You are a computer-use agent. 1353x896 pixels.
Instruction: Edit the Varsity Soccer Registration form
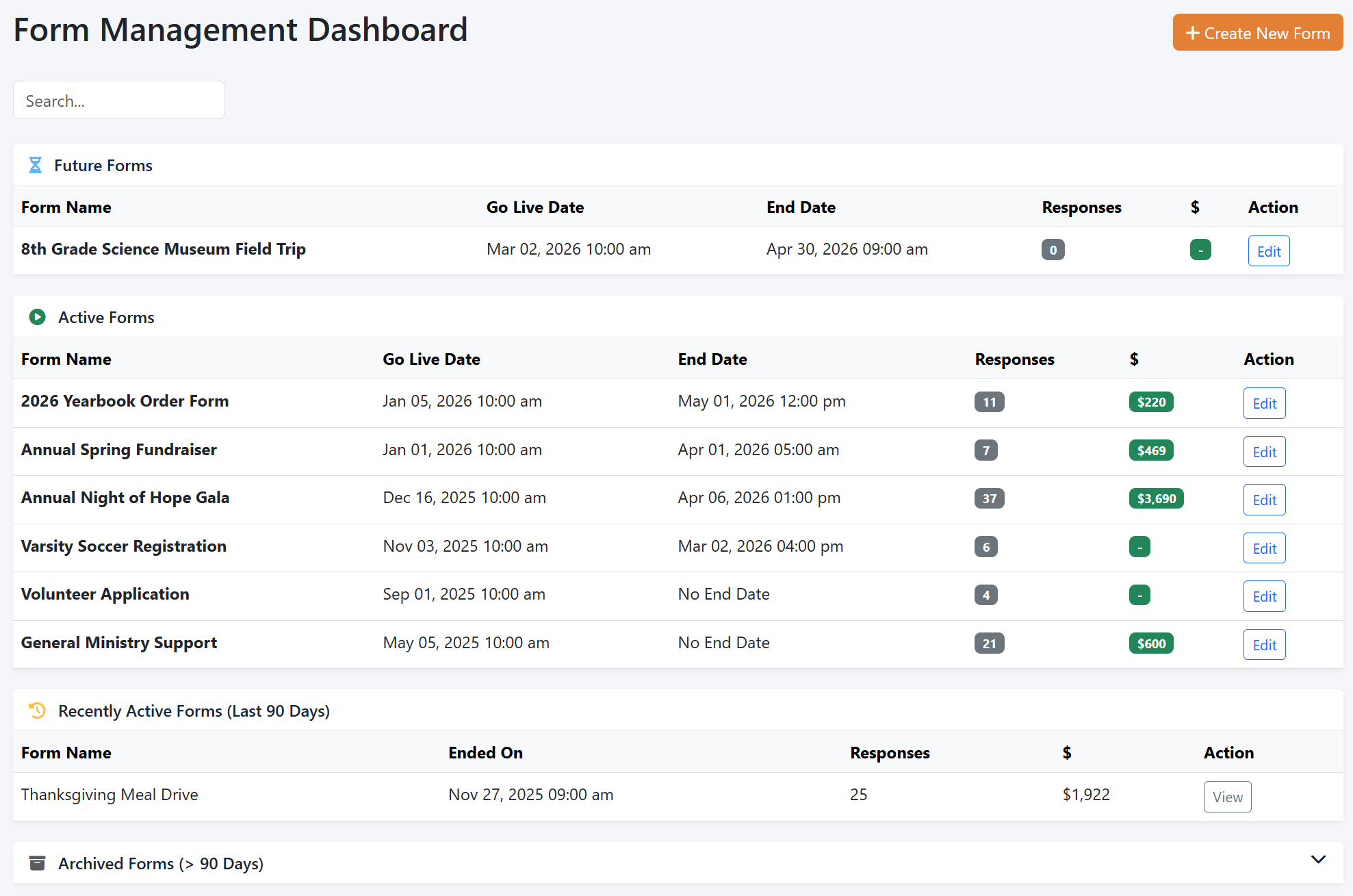[1264, 548]
